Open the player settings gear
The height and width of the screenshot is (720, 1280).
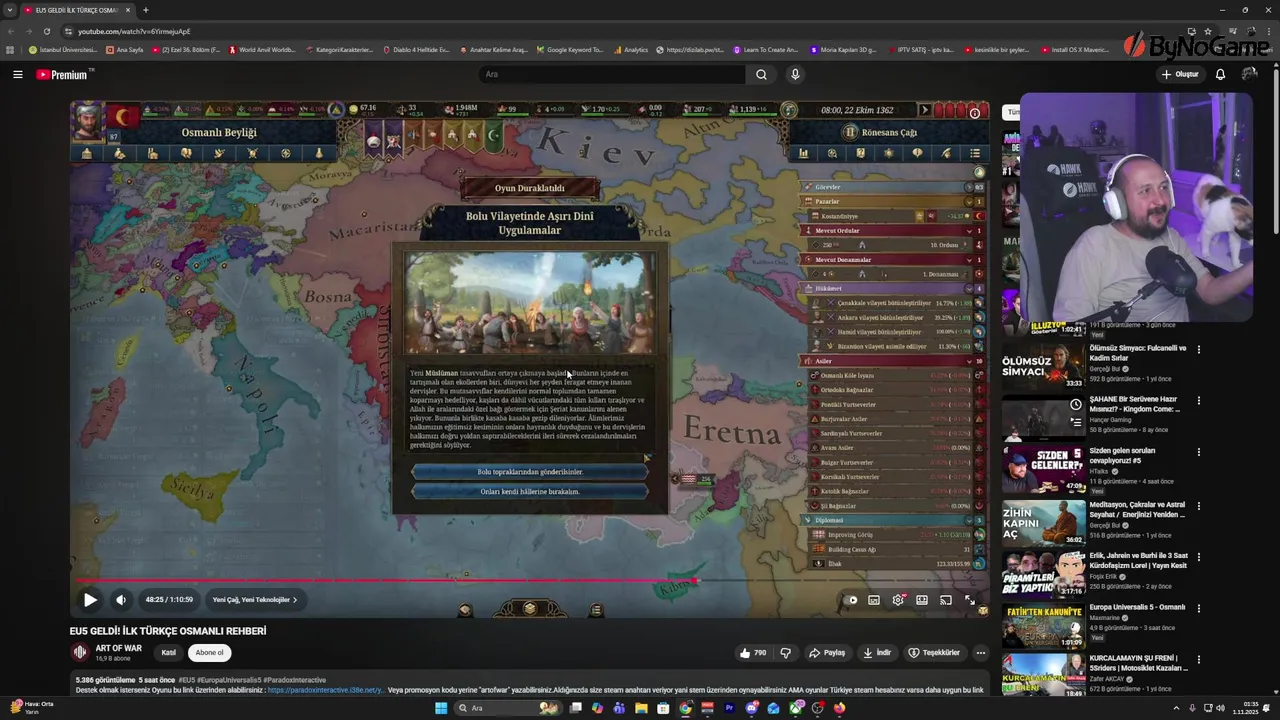(898, 600)
